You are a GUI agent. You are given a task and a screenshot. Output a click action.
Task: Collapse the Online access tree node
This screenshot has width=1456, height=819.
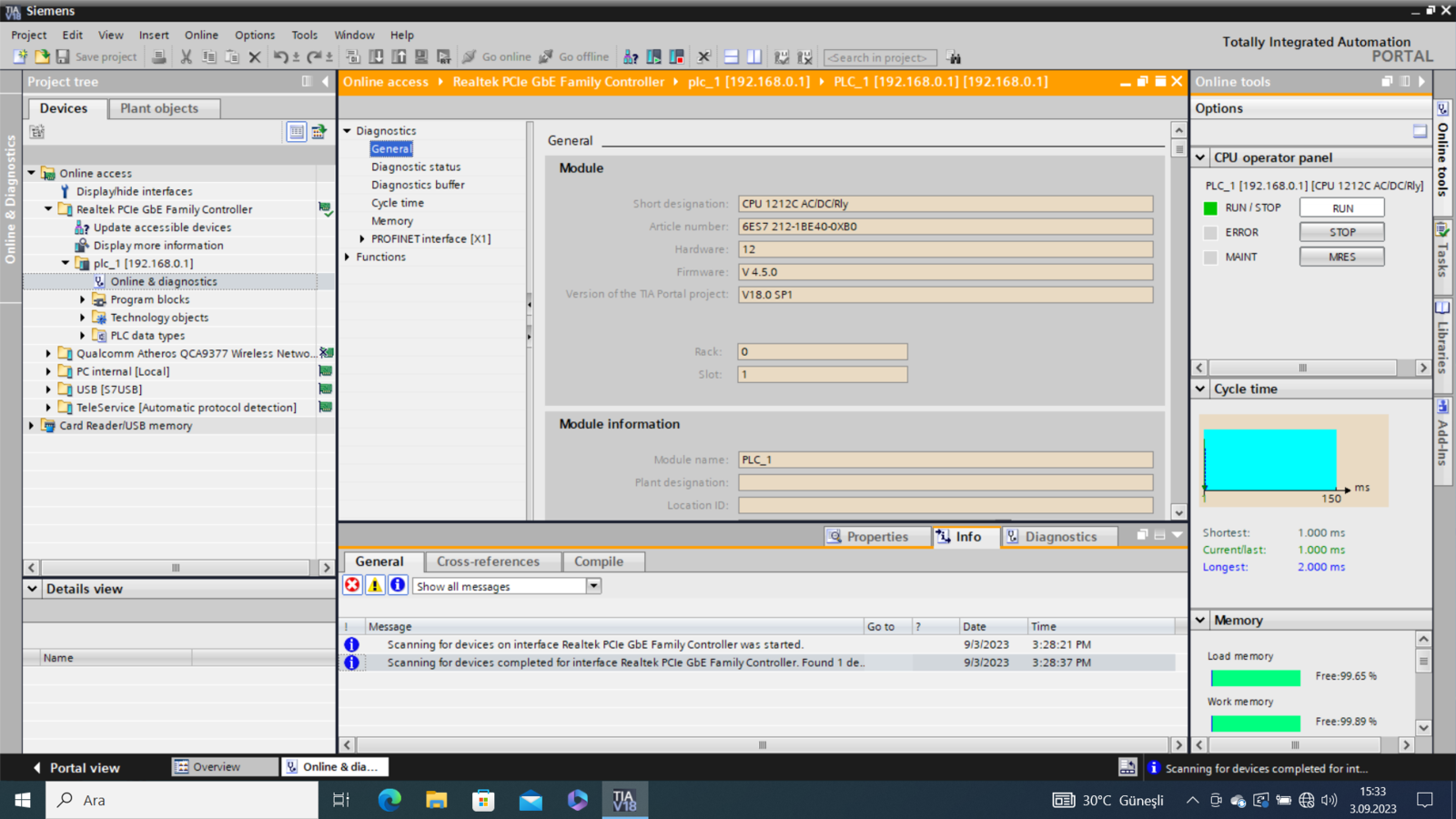point(32,173)
